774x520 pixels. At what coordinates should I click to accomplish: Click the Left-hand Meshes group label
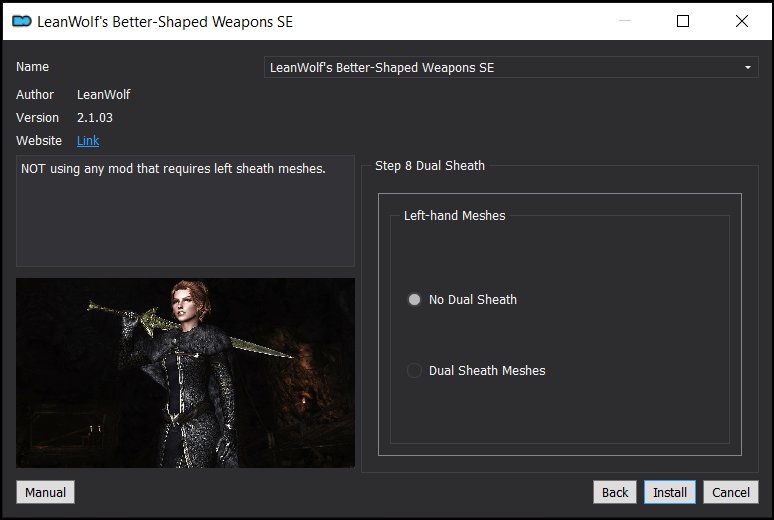[455, 215]
